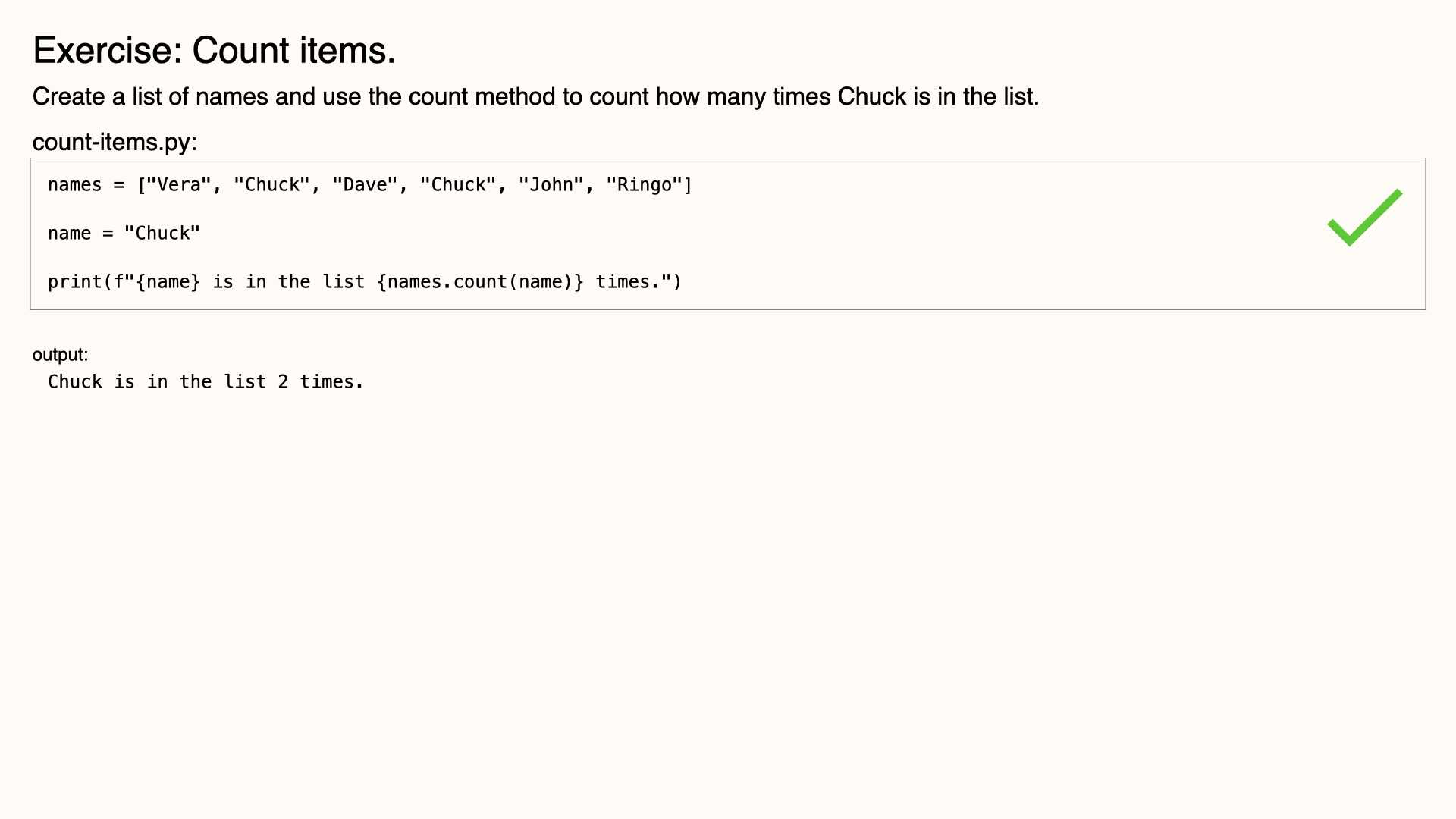
Task: Click the {name} placeholder in the f-string
Action: tap(168, 282)
